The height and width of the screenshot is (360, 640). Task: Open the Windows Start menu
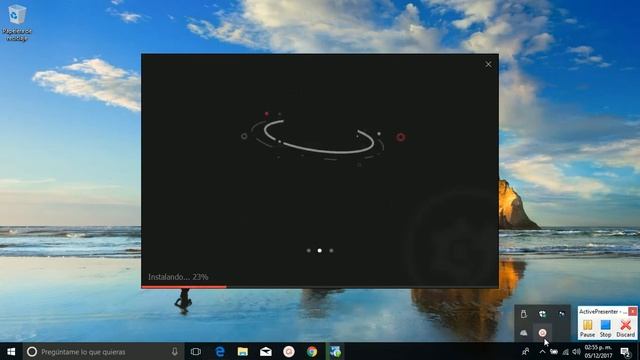pos(11,351)
